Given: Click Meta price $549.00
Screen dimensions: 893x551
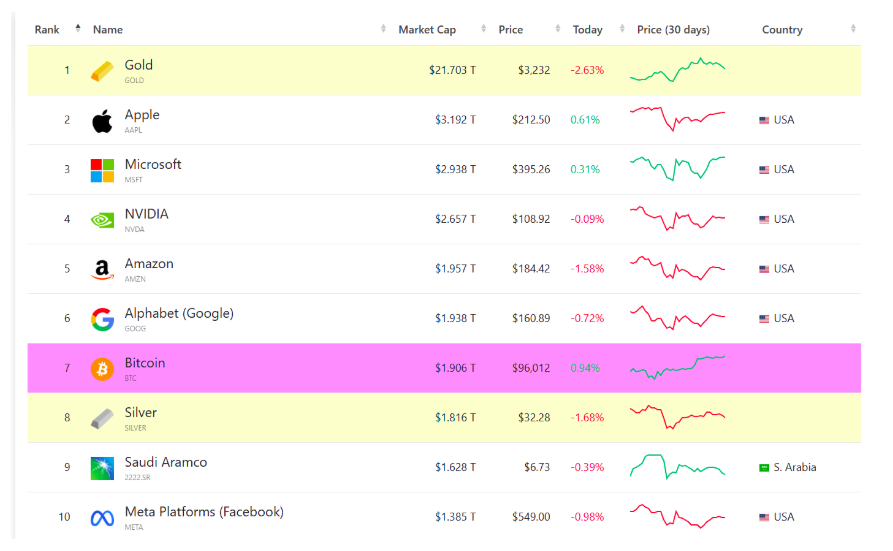Looking at the screenshot, I should coord(531,517).
